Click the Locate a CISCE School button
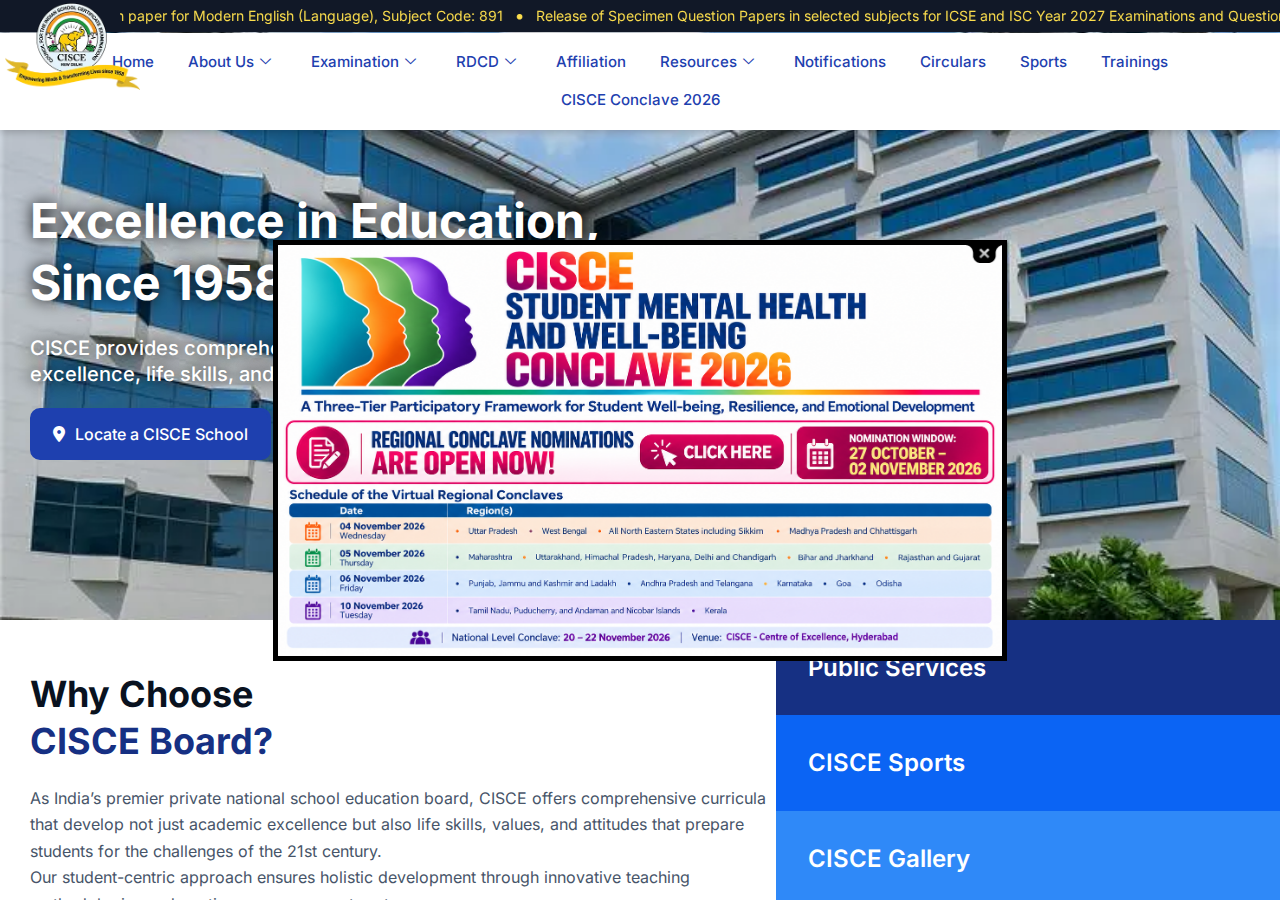Image resolution: width=1280 pixels, height=900 pixels. pos(151,434)
